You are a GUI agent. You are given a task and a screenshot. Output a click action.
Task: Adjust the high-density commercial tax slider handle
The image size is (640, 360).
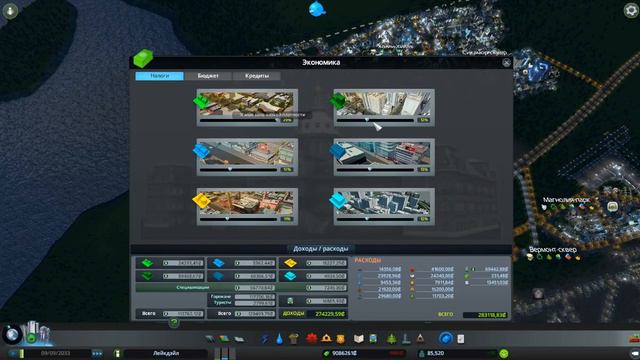tap(369, 169)
